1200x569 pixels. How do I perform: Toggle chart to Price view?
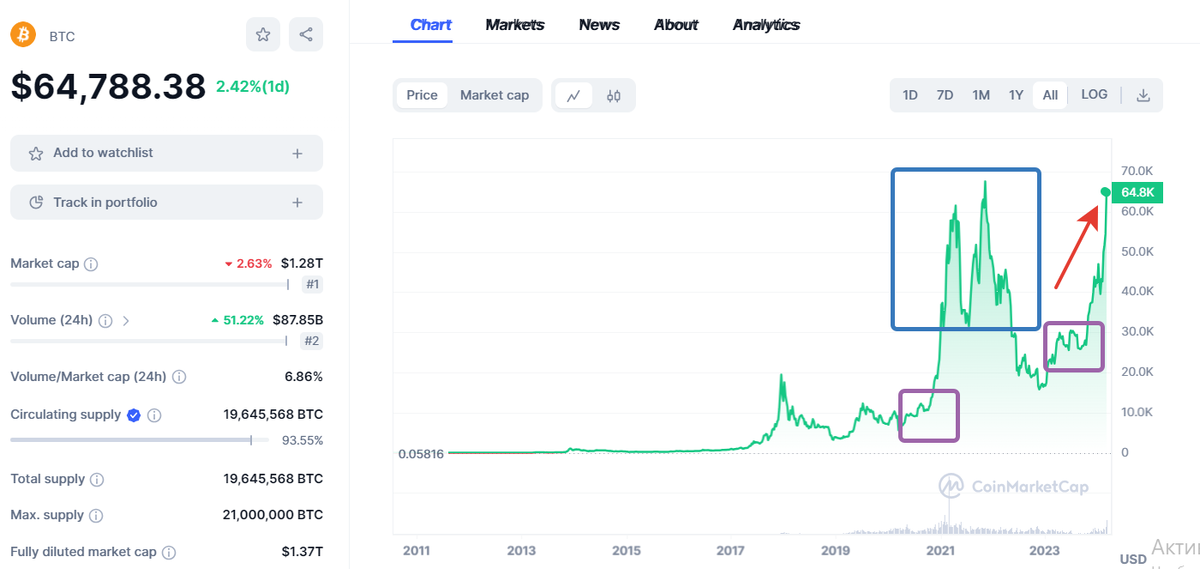(x=422, y=95)
